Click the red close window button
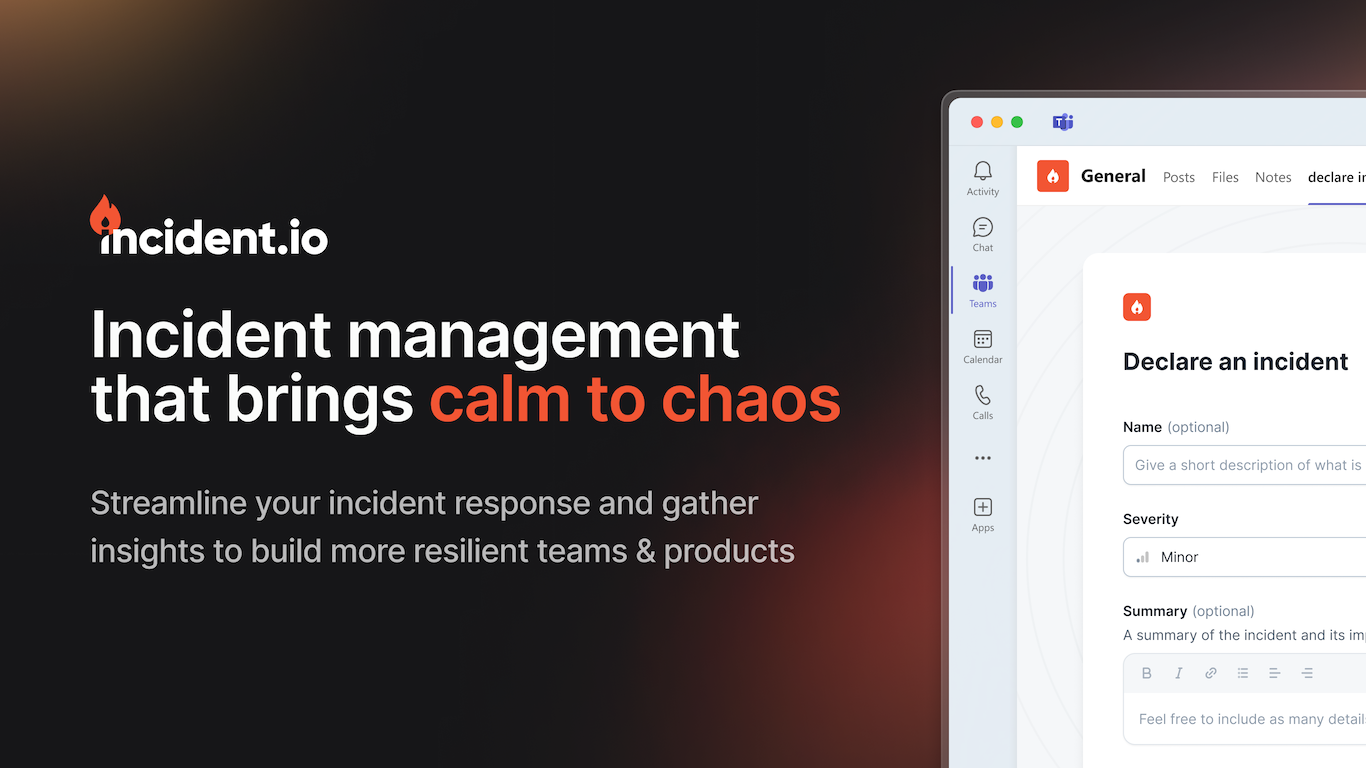Viewport: 1366px width, 768px height. pyautogui.click(x=977, y=122)
